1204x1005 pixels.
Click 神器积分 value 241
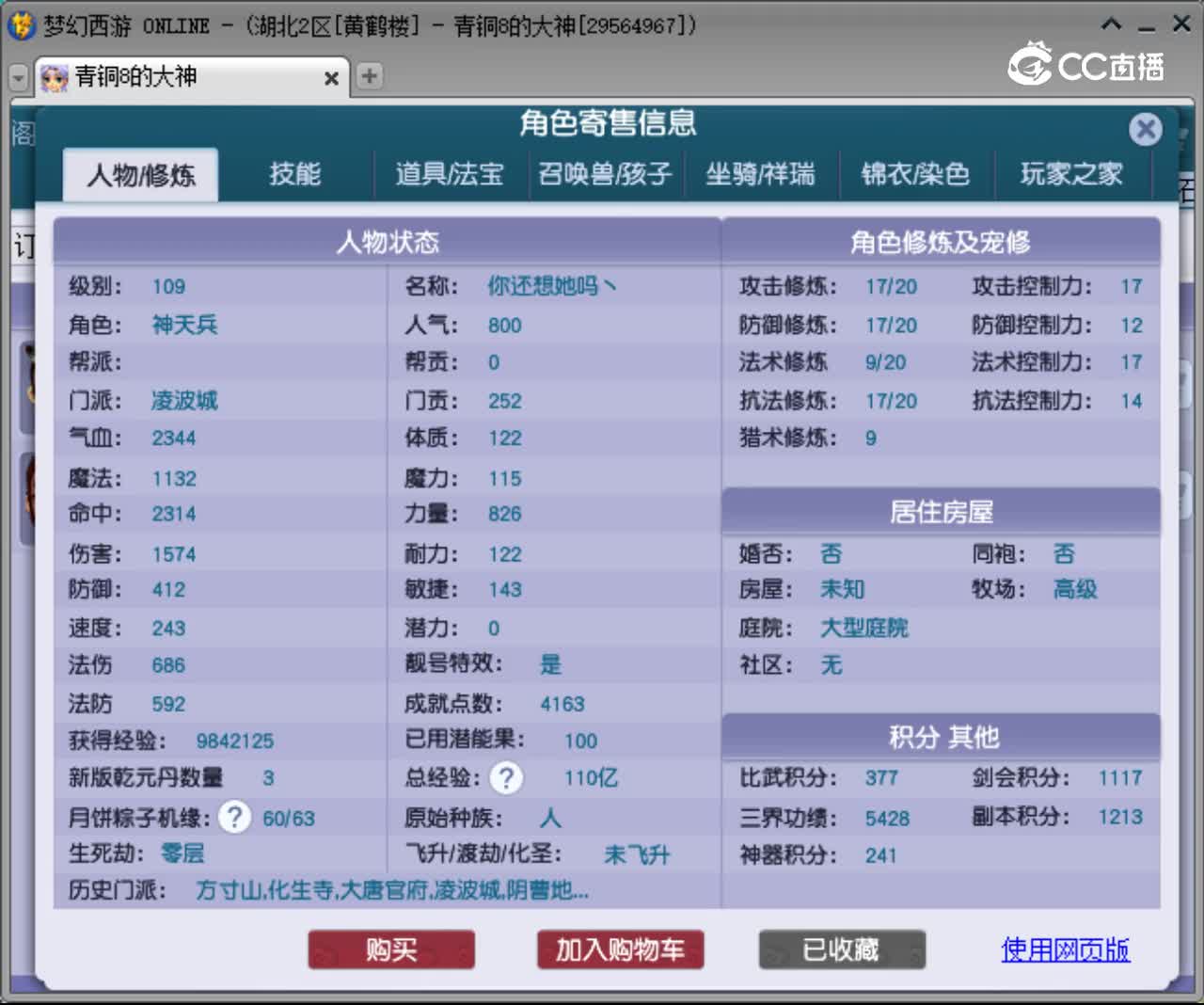pyautogui.click(x=880, y=855)
